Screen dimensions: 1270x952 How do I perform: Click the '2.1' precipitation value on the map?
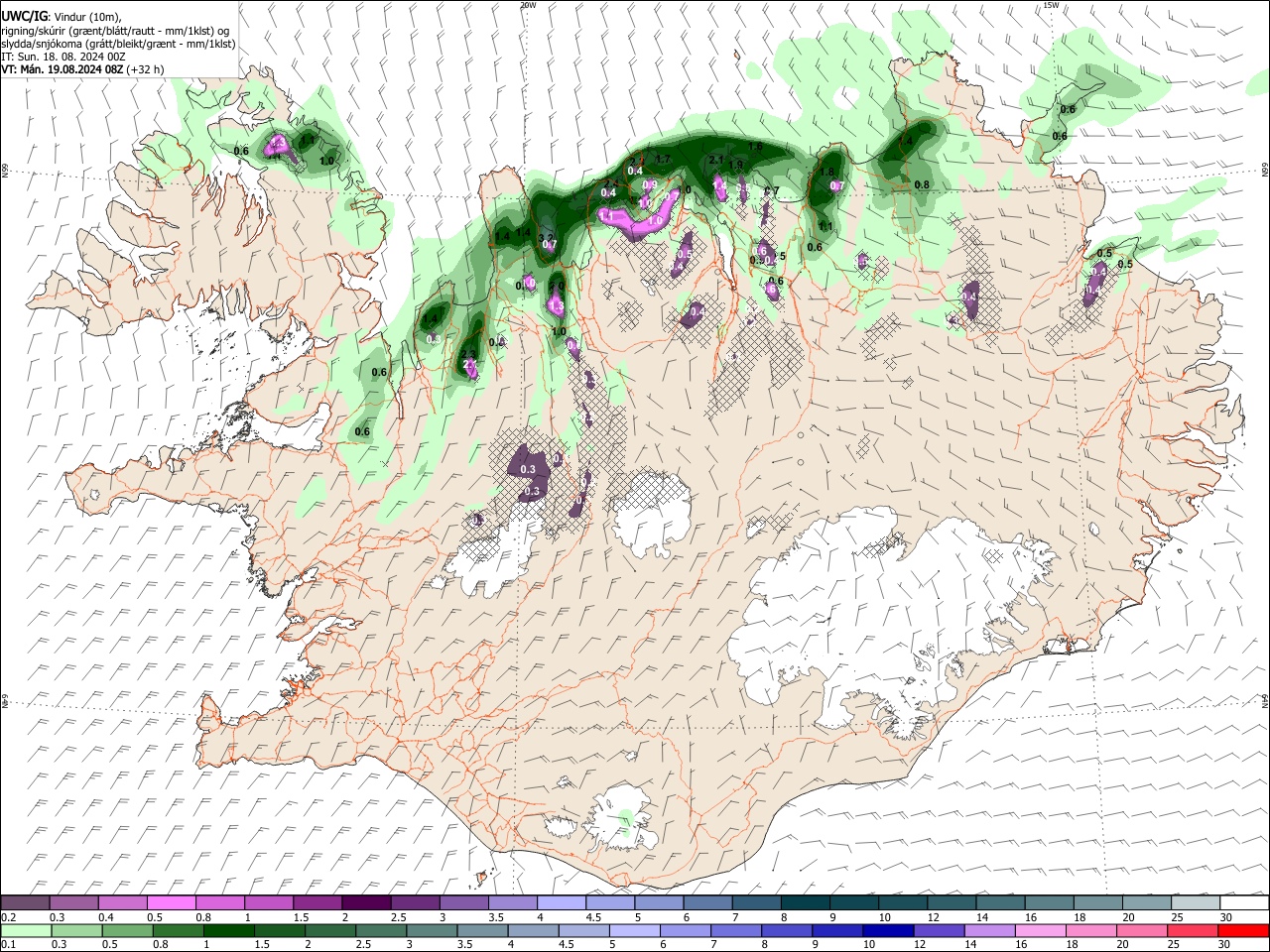click(716, 160)
